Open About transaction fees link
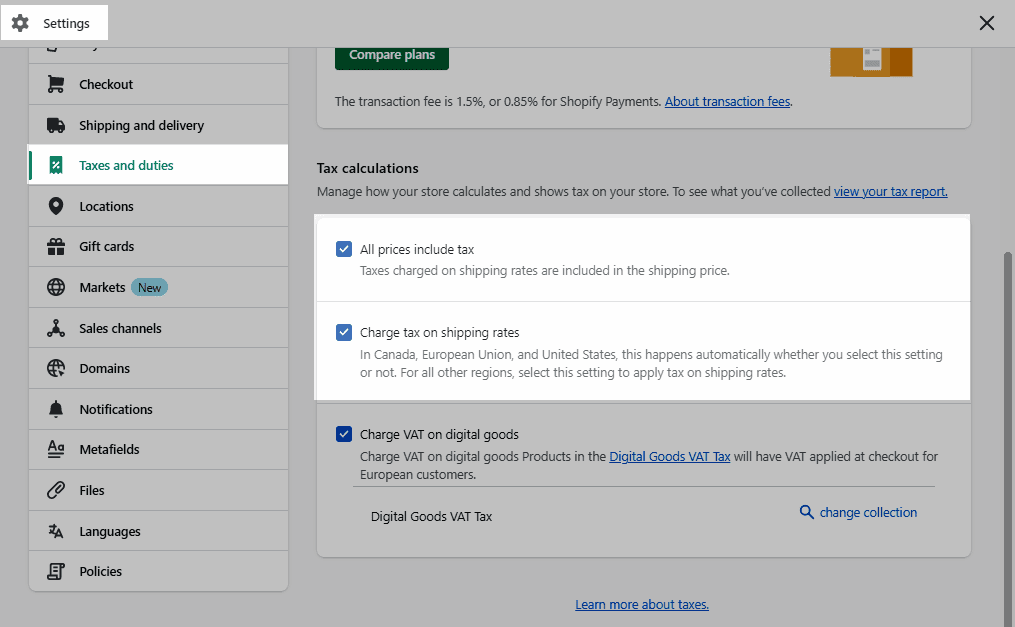The width and height of the screenshot is (1015, 627). click(728, 102)
